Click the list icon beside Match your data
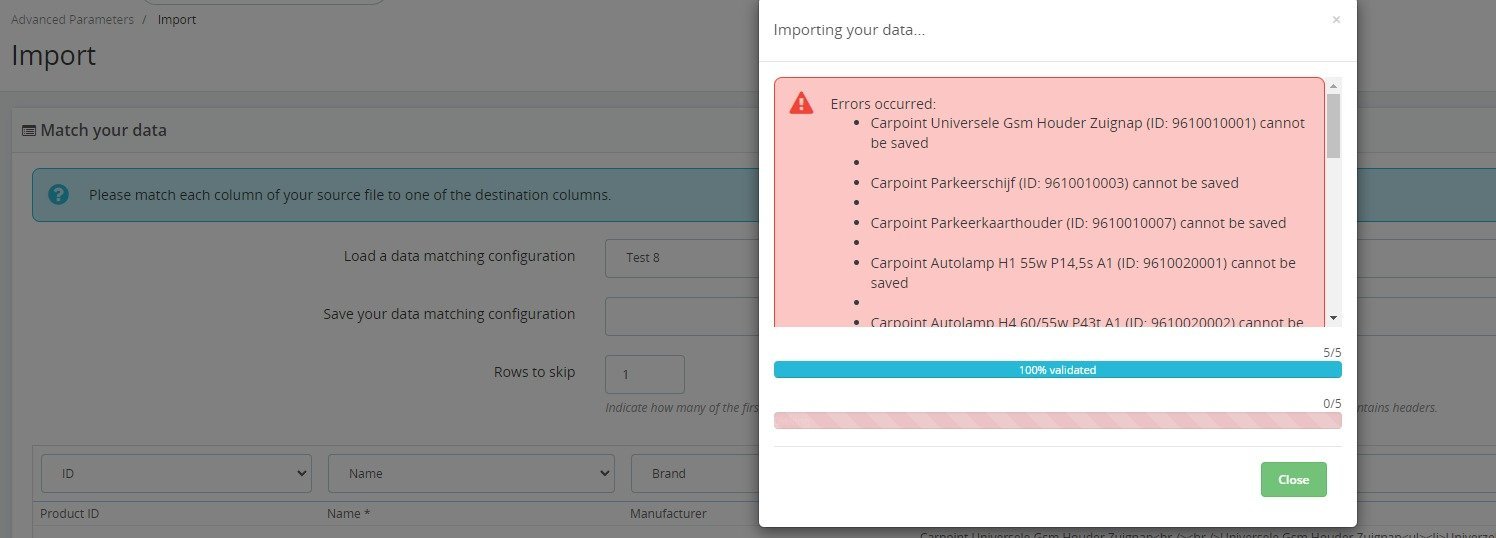The width and height of the screenshot is (1496, 538). 29,130
